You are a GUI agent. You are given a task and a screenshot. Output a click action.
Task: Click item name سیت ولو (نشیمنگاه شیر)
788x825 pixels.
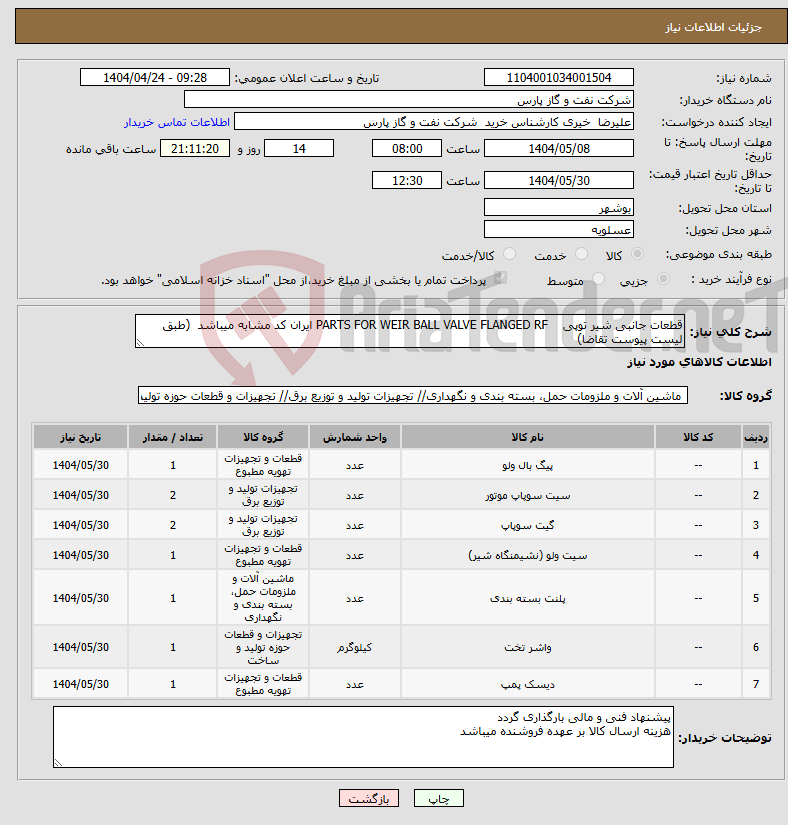coord(528,555)
